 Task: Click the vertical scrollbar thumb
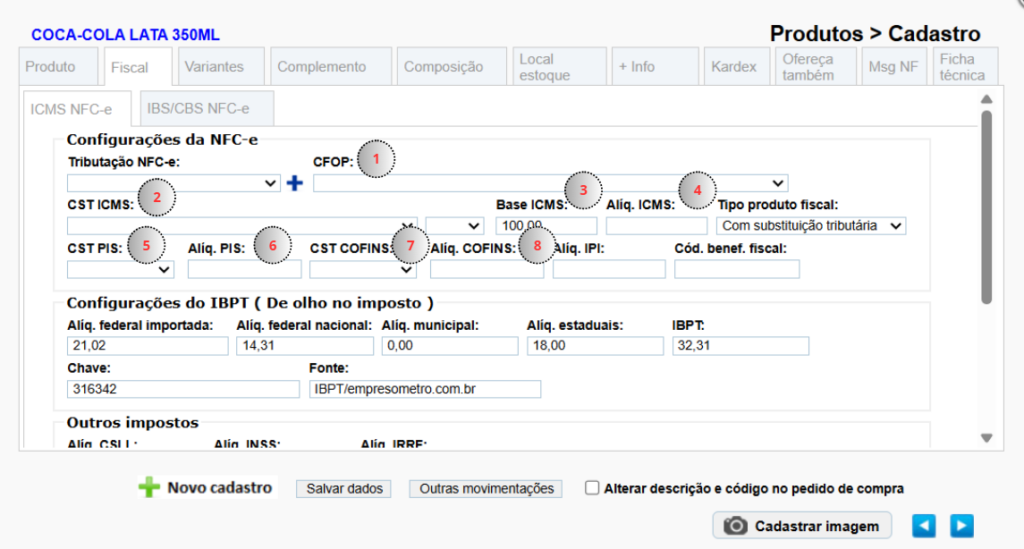[x=987, y=208]
